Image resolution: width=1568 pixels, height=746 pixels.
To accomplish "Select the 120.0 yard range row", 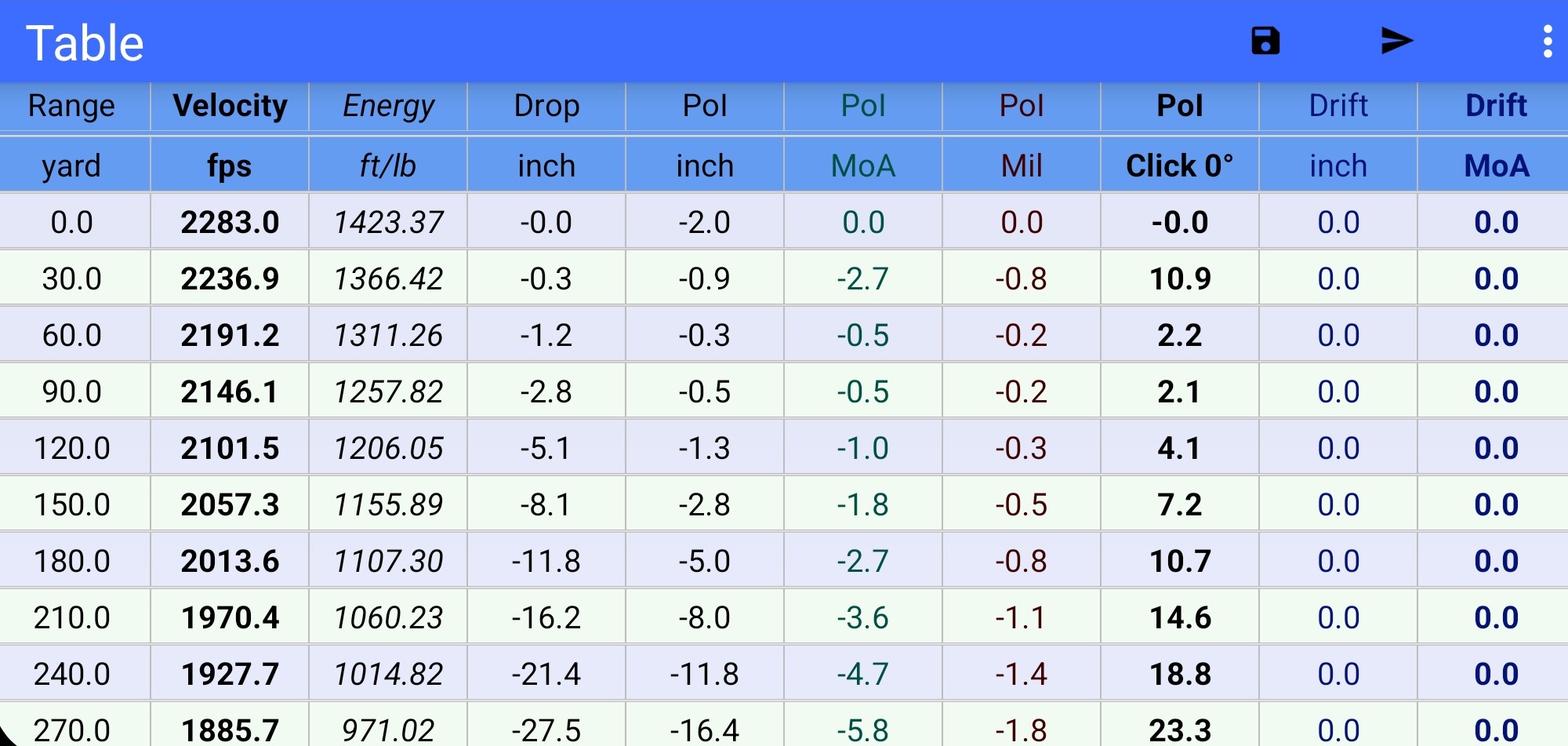I will coord(71,448).
